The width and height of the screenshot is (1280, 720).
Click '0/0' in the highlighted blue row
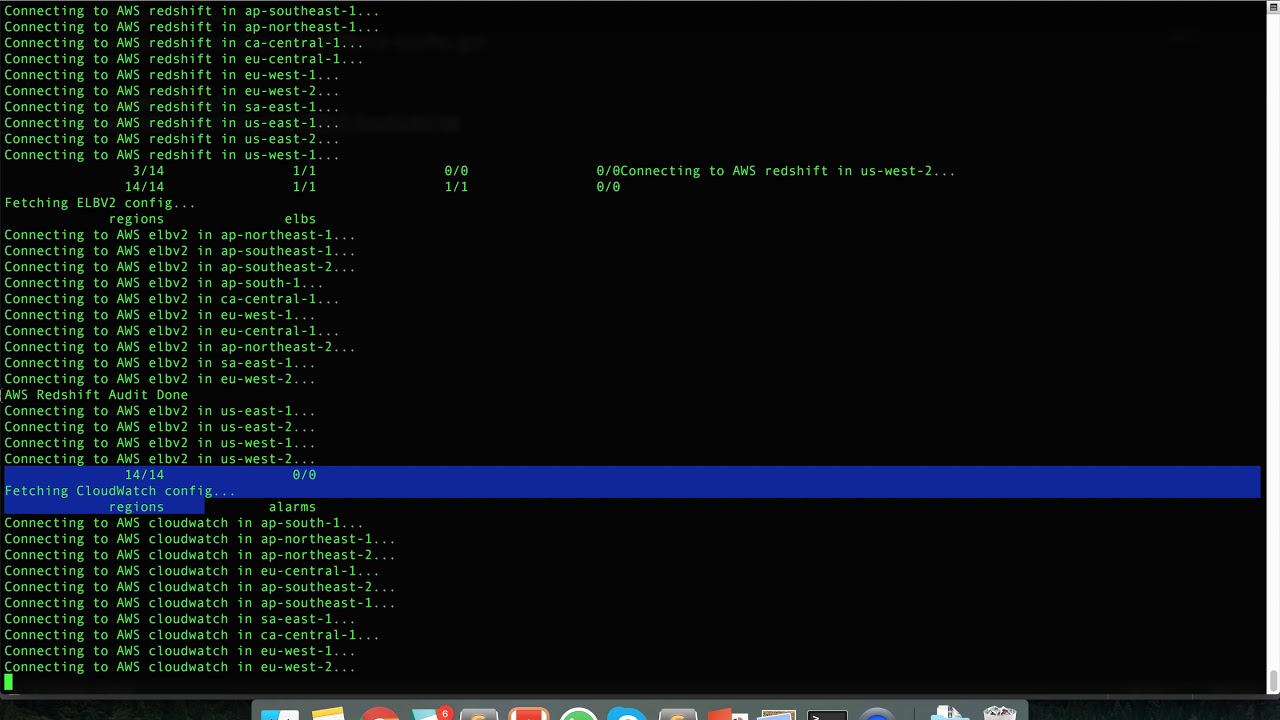point(304,475)
